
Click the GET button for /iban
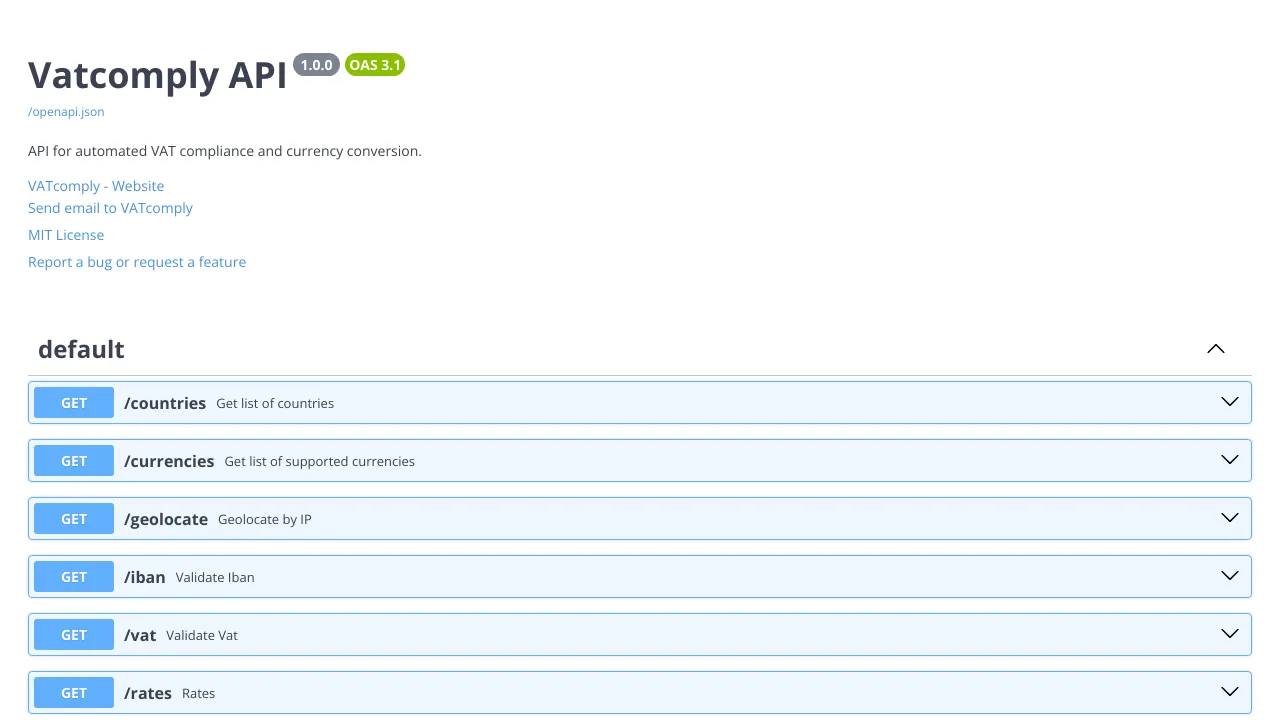[74, 577]
